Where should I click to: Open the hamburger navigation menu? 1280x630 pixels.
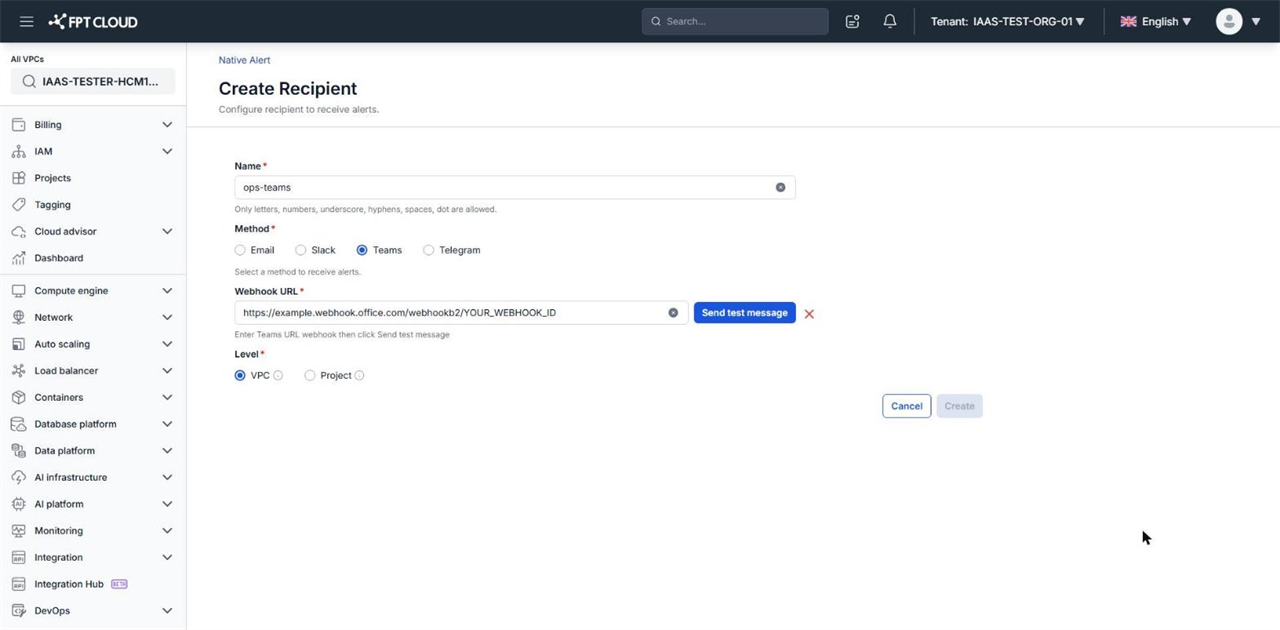click(x=27, y=21)
